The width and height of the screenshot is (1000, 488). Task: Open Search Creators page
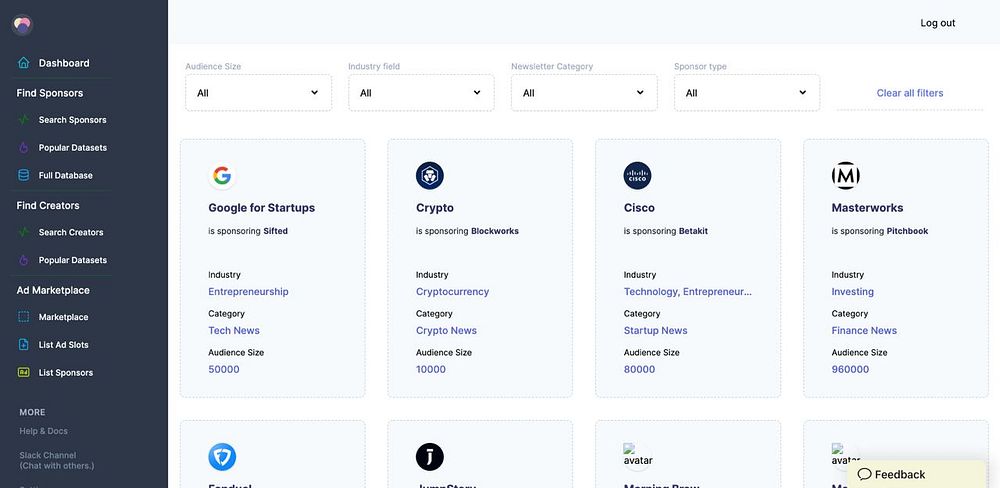pos(71,232)
